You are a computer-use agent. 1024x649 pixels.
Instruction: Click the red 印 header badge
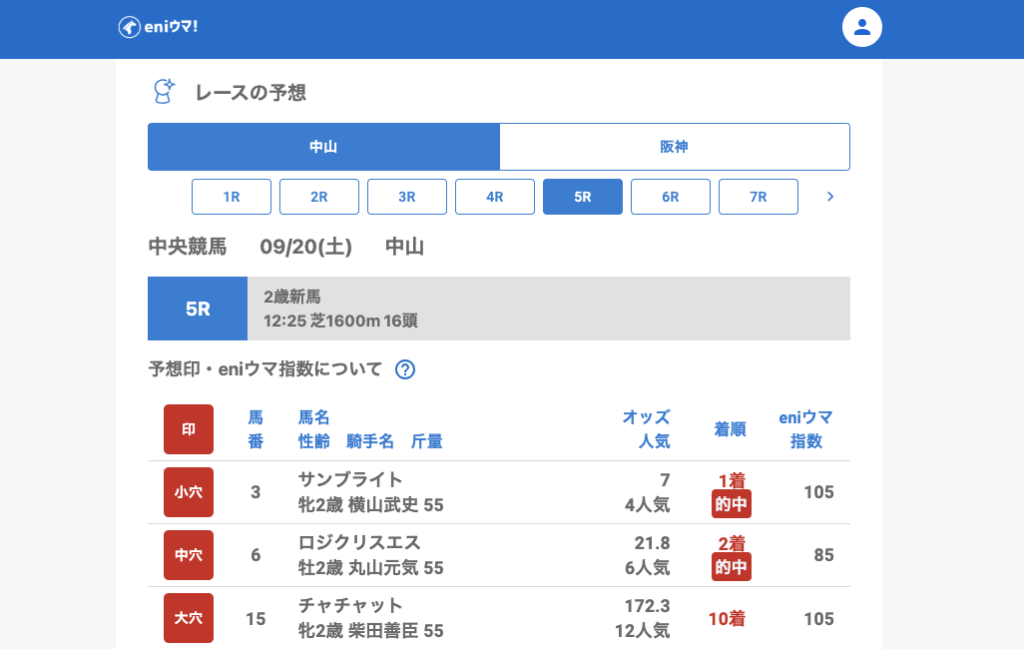(188, 429)
